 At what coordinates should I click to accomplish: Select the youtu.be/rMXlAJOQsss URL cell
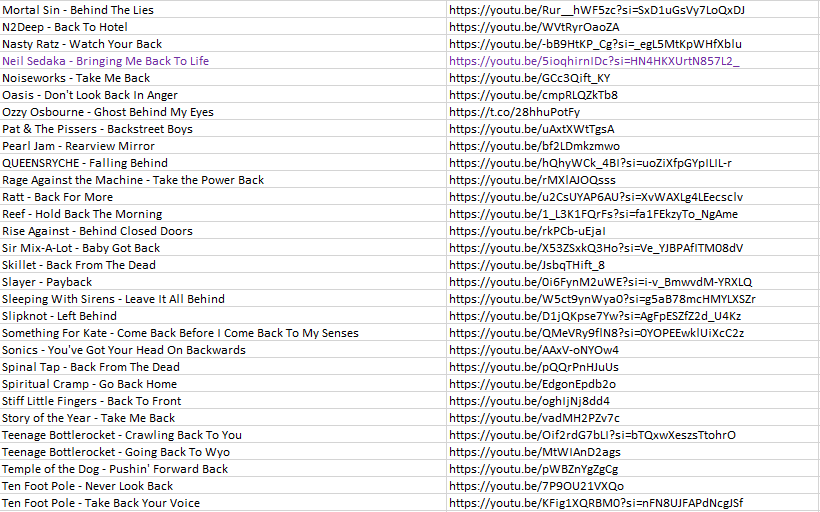click(x=633, y=179)
